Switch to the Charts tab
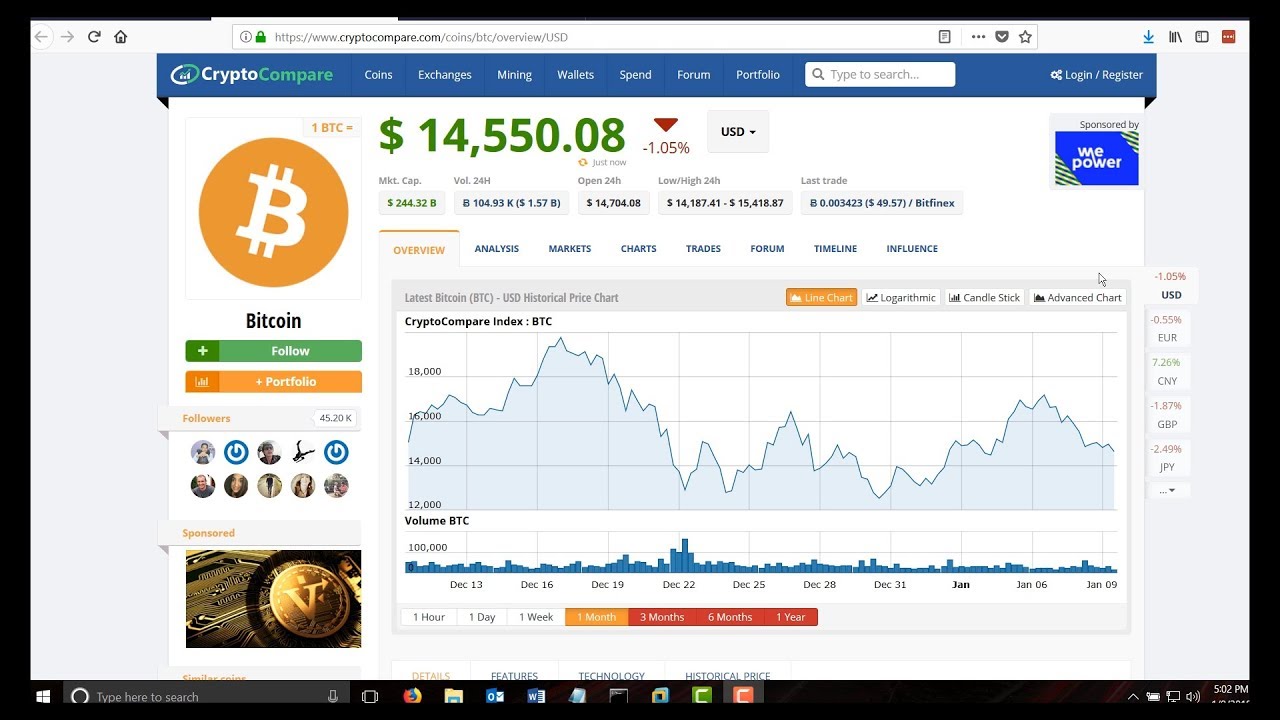 click(x=638, y=248)
